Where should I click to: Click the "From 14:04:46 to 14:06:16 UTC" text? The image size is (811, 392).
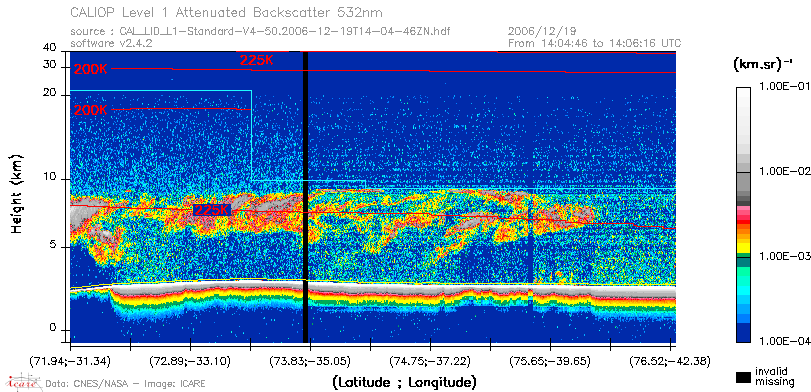[595, 43]
